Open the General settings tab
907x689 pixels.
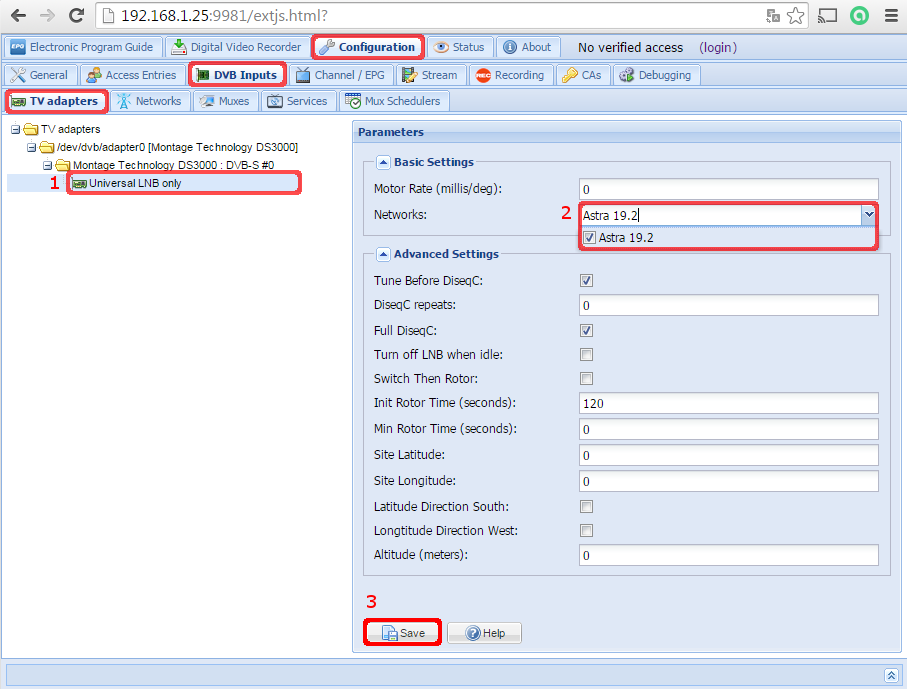(x=40, y=75)
